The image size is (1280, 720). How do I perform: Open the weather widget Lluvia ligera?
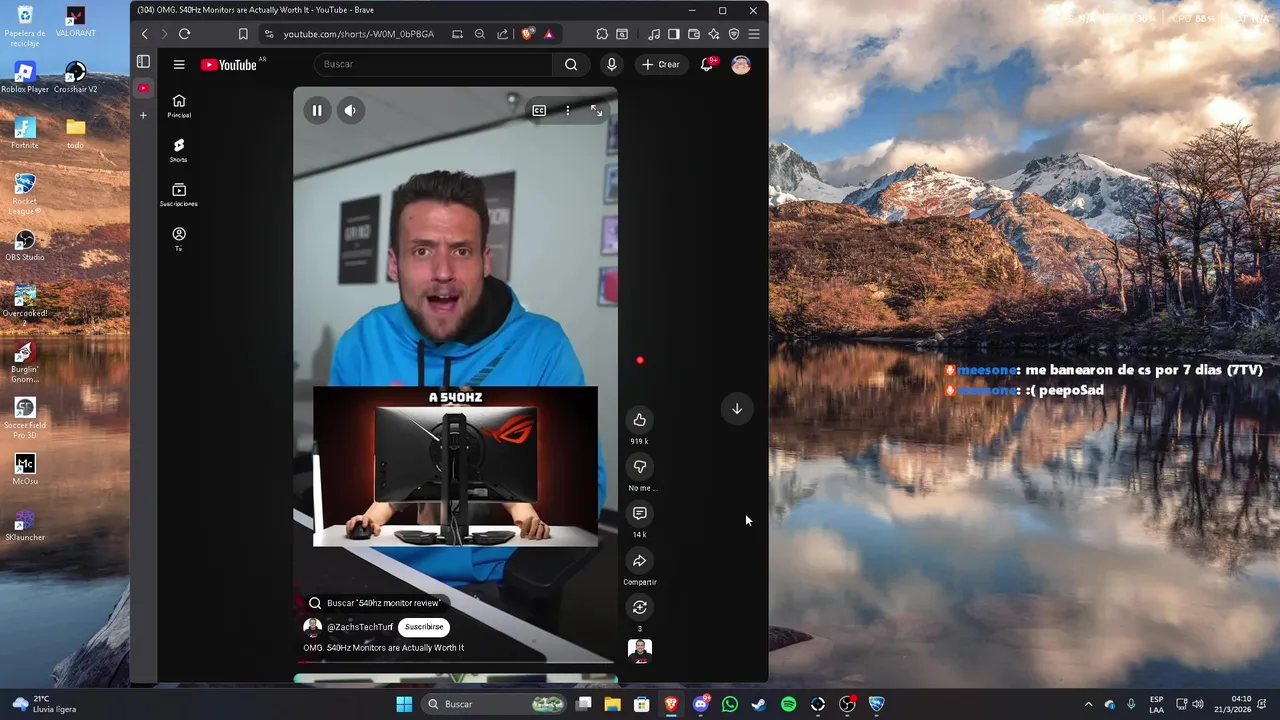click(x=44, y=704)
